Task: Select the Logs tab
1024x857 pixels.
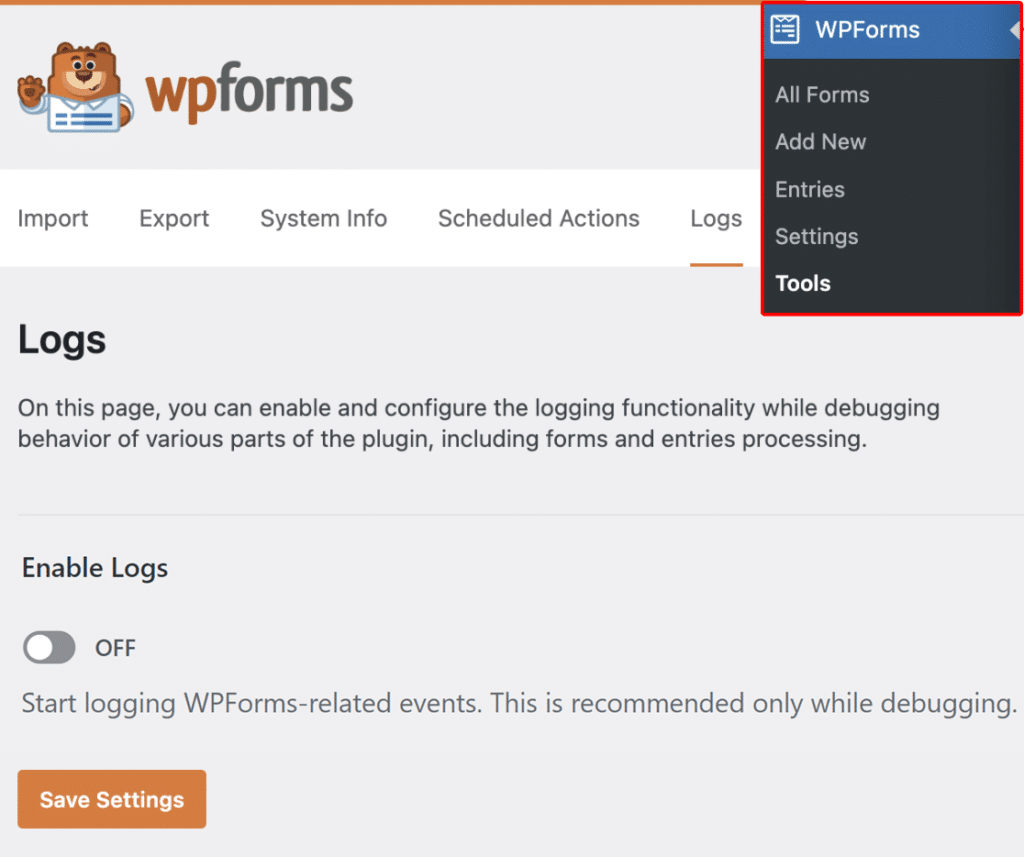Action: (715, 218)
